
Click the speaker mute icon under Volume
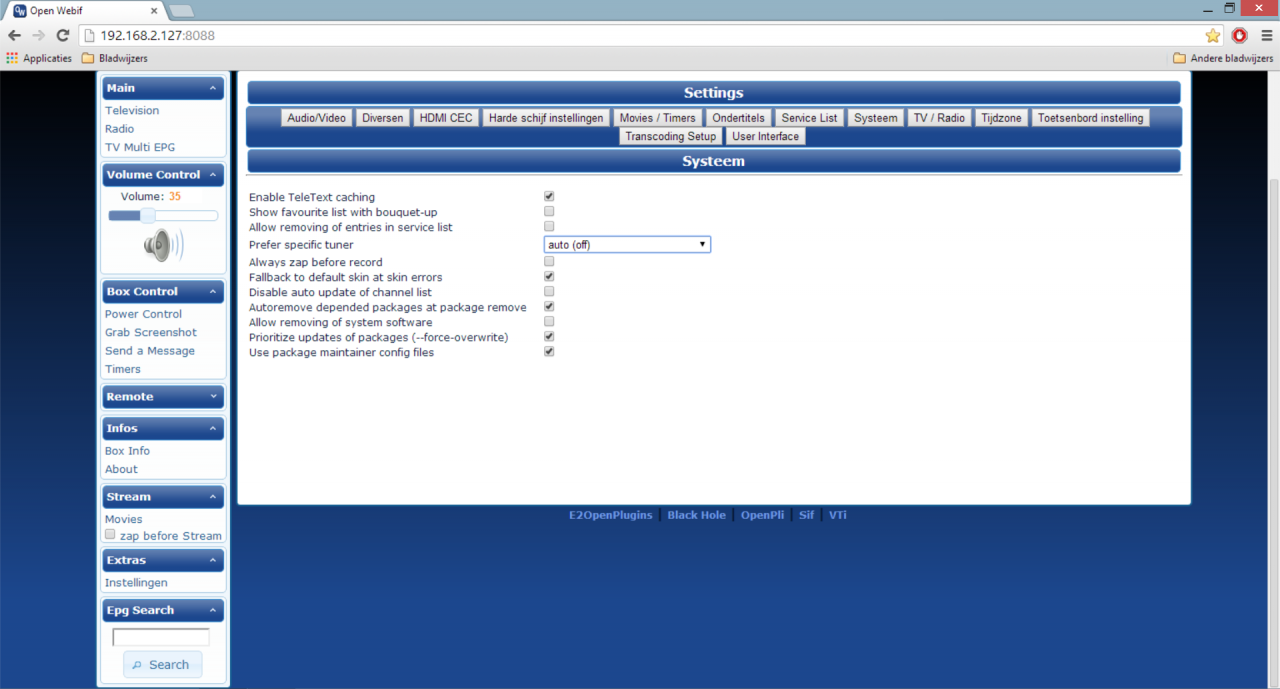[x=163, y=245]
